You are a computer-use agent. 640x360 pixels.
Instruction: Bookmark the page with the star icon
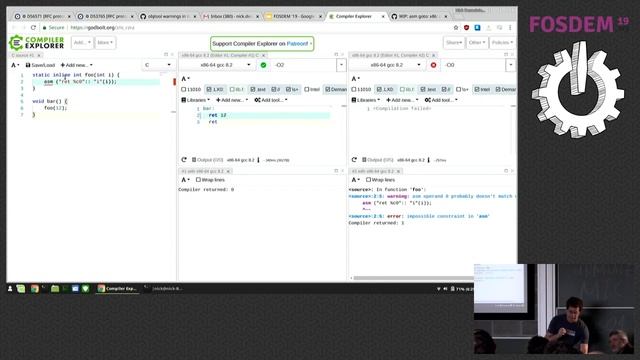456,27
